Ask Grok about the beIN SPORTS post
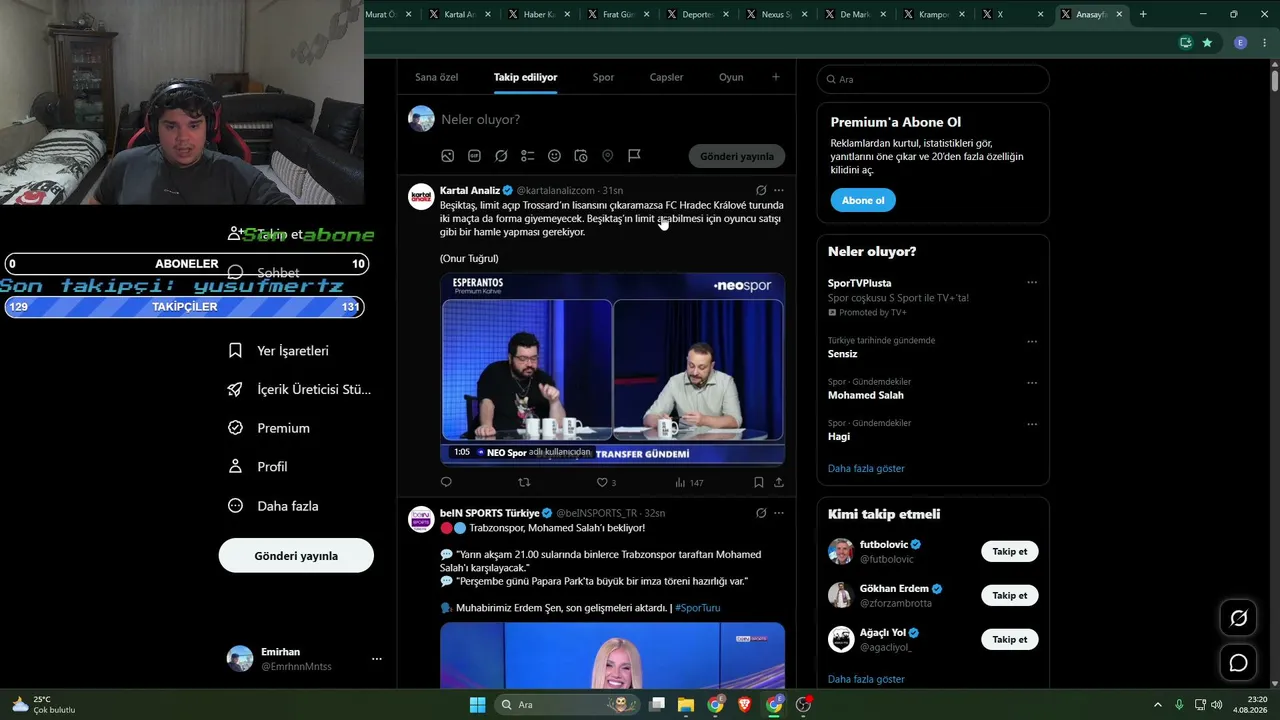This screenshot has height=720, width=1280. pyautogui.click(x=761, y=513)
